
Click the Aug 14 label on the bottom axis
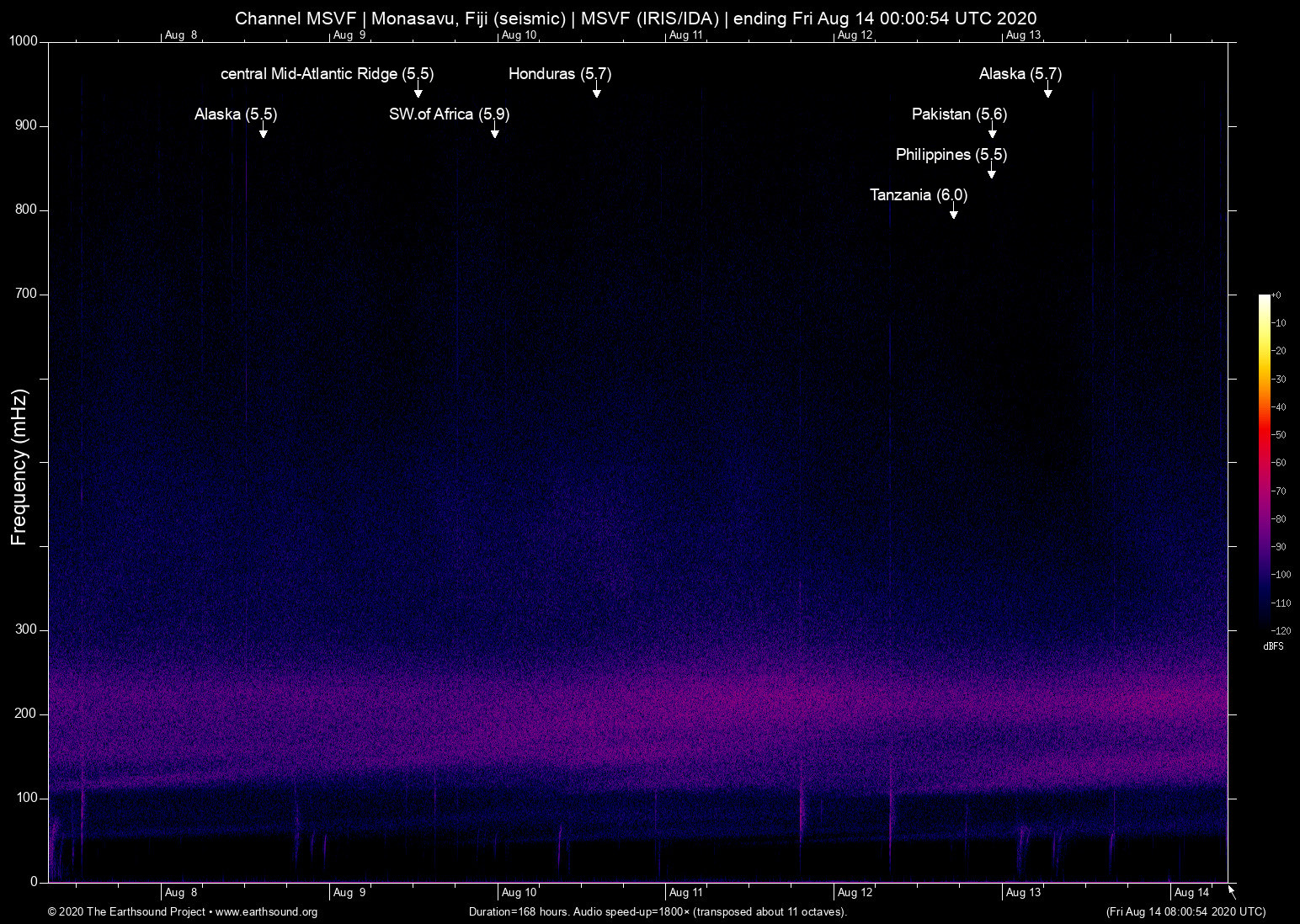(1191, 892)
